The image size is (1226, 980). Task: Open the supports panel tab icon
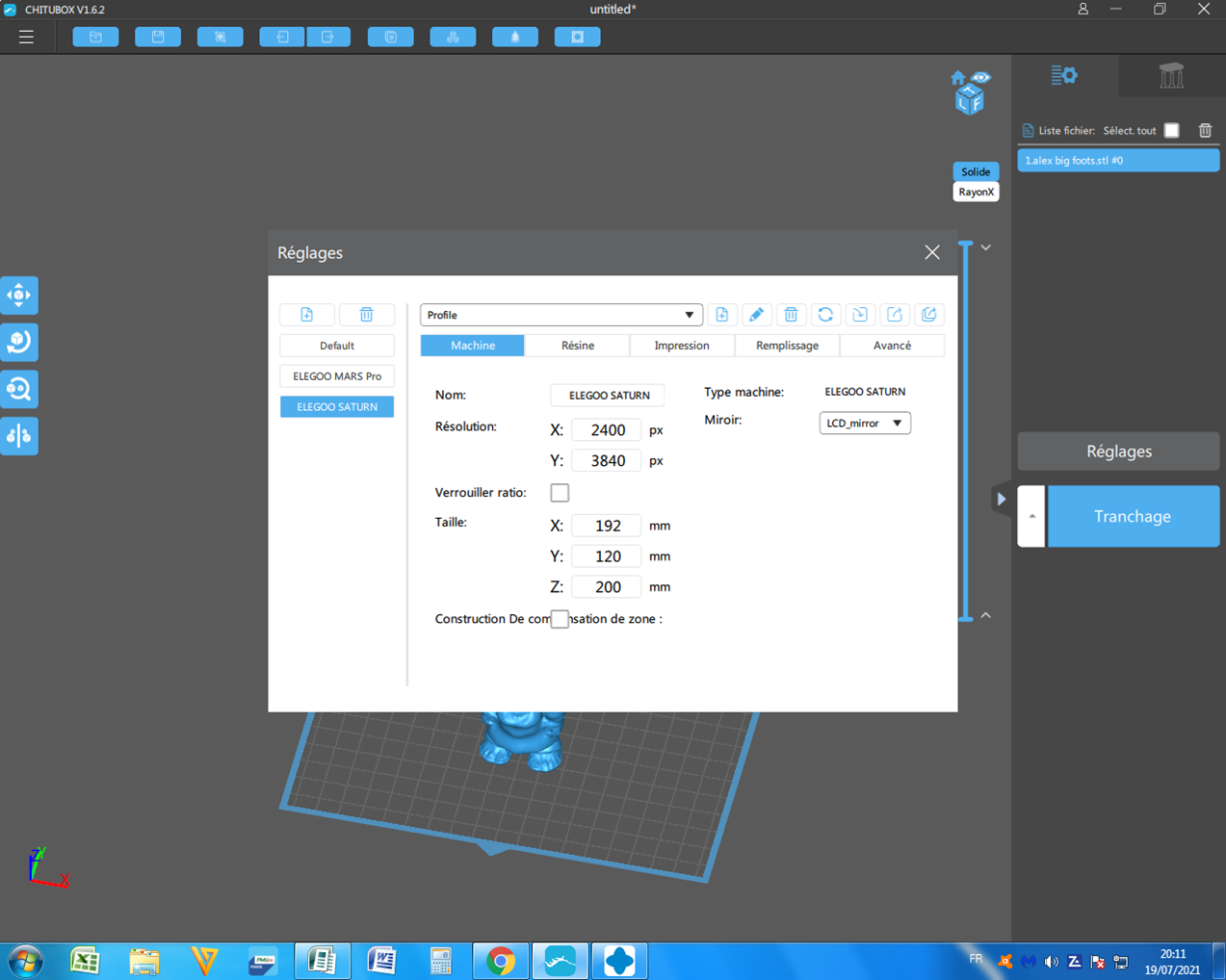(x=1171, y=75)
